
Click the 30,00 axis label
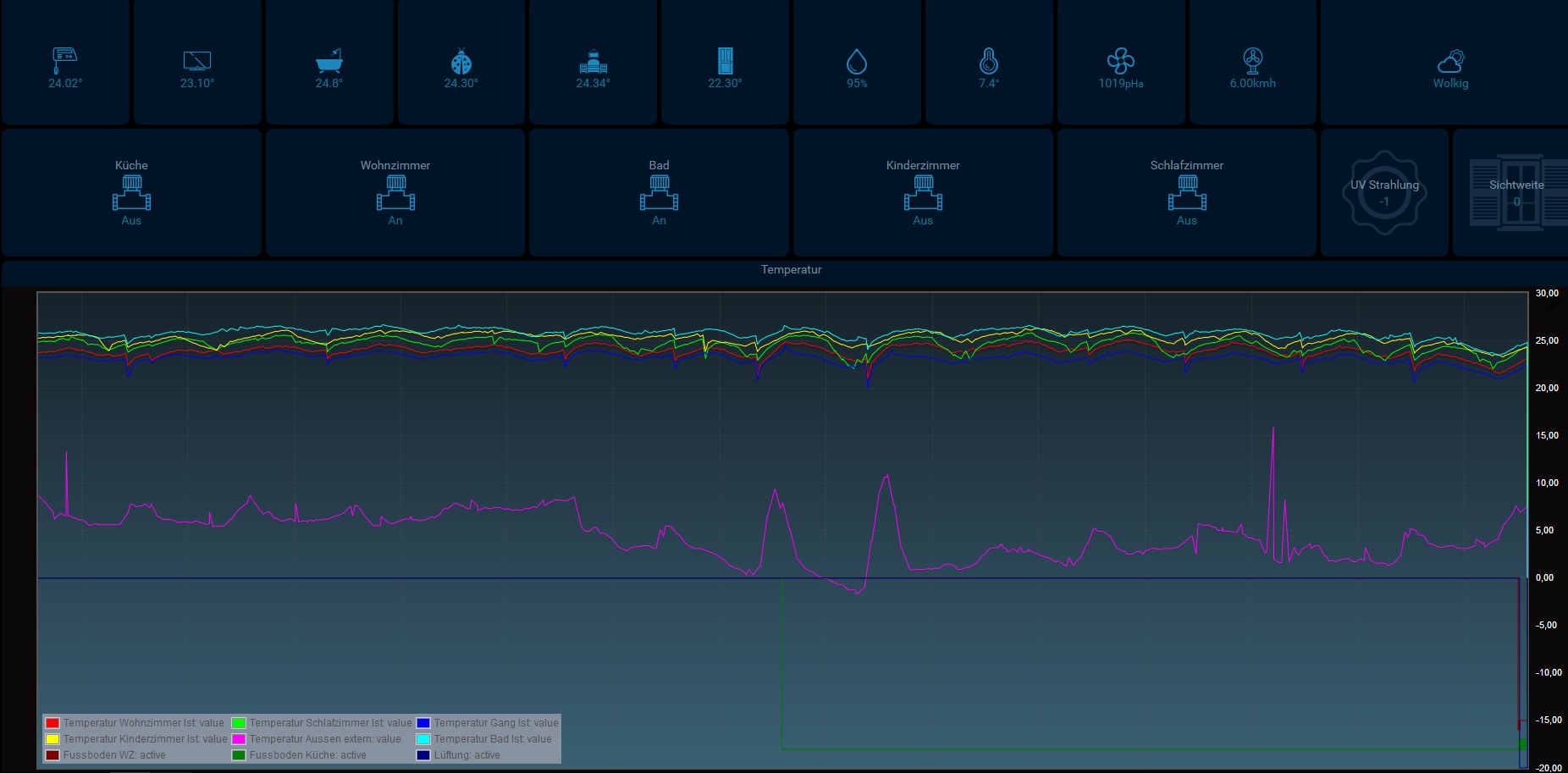click(1547, 293)
